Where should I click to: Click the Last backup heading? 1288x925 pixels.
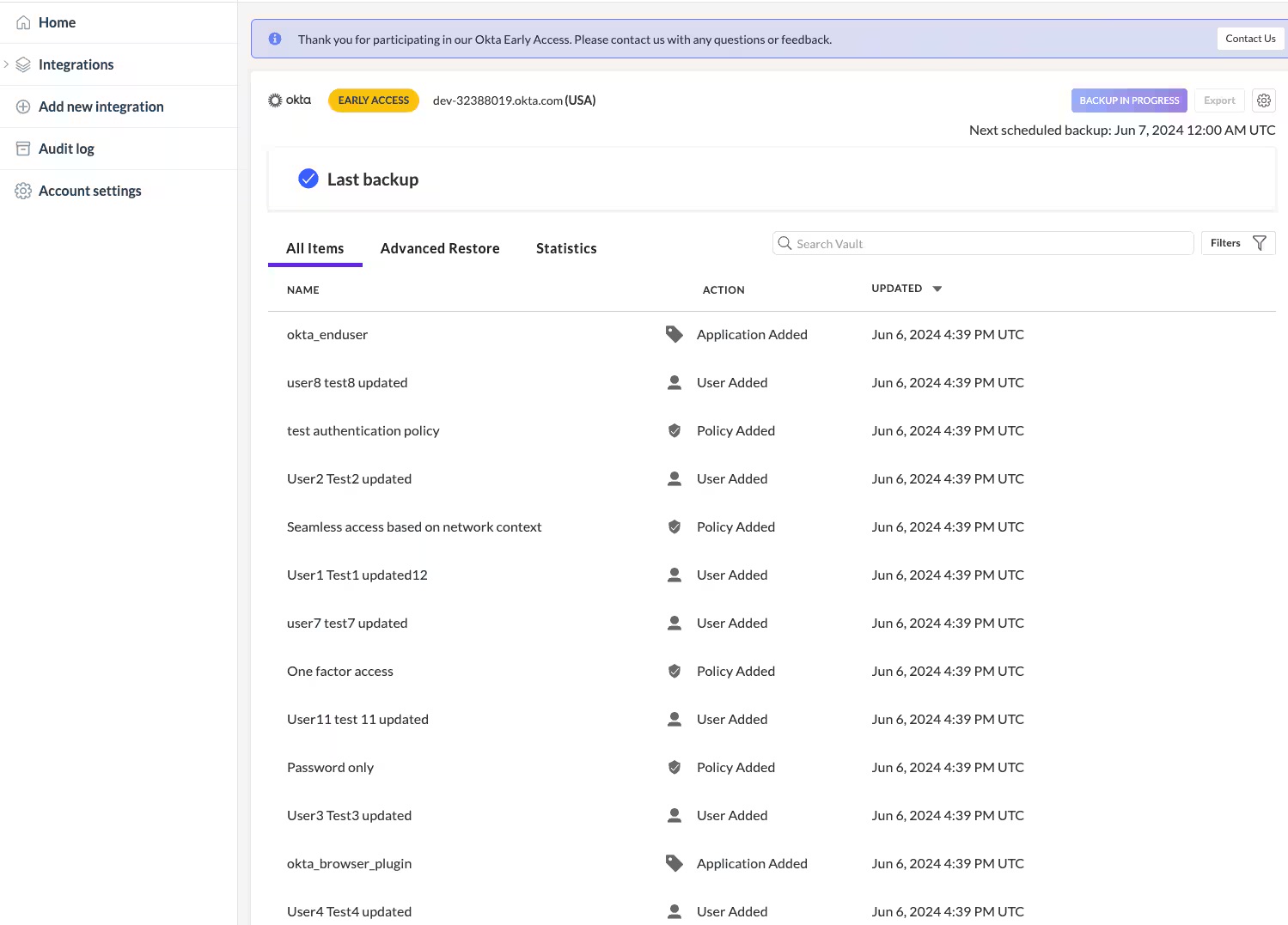(x=373, y=179)
